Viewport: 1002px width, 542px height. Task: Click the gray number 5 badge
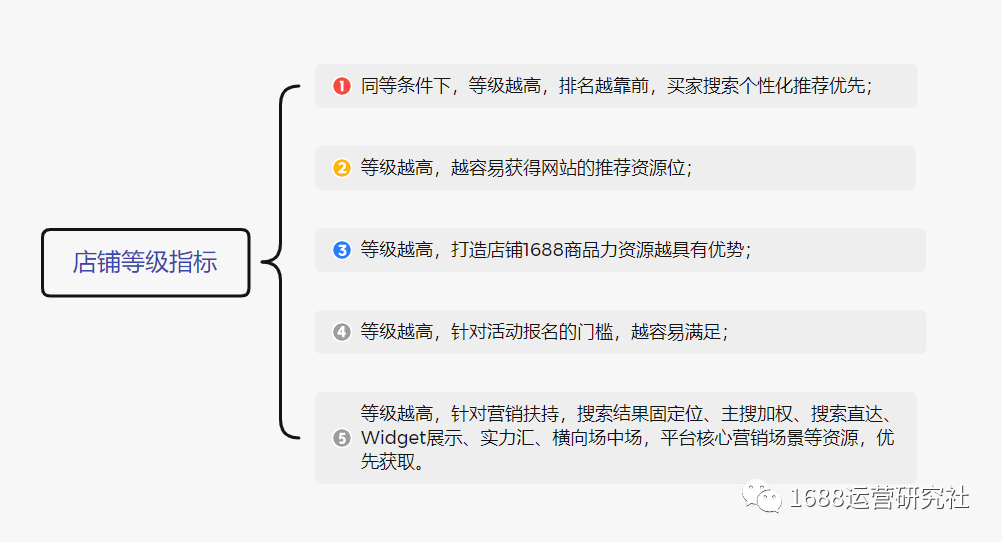coord(342,438)
